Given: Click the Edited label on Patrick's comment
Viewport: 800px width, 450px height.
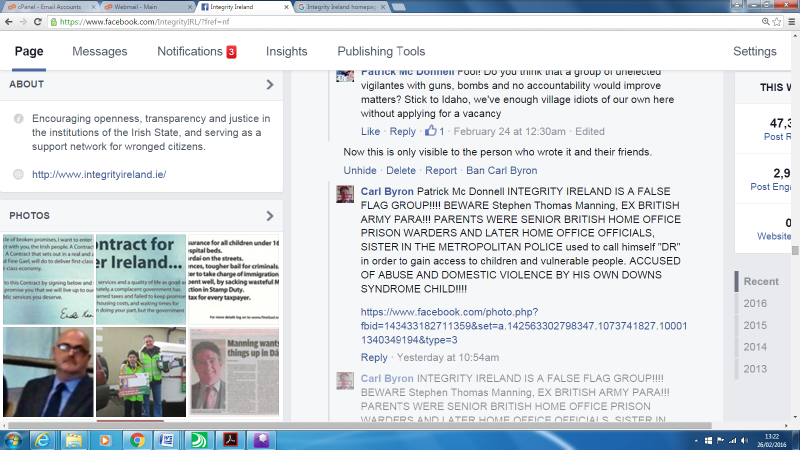Looking at the screenshot, I should 590,131.
